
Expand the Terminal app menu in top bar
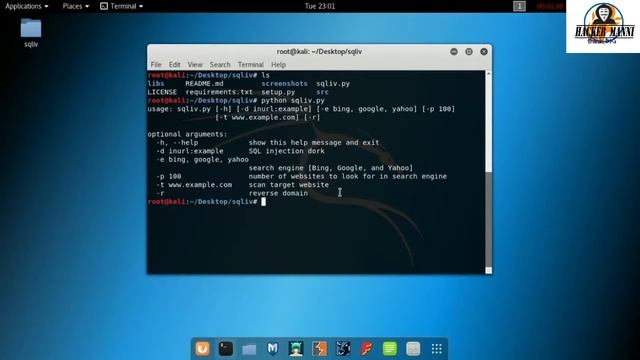(122, 6)
